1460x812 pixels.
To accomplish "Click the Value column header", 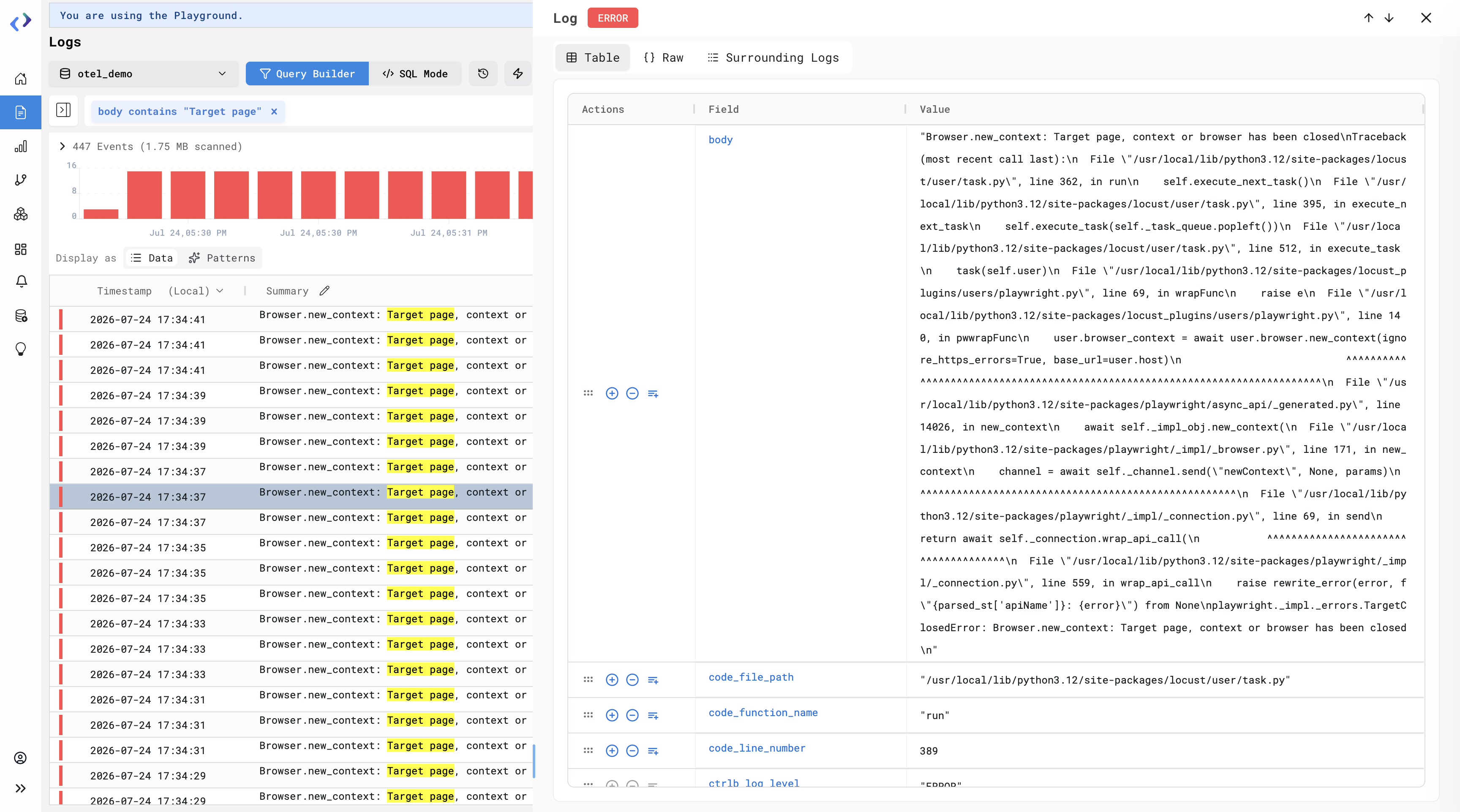I will 934,109.
